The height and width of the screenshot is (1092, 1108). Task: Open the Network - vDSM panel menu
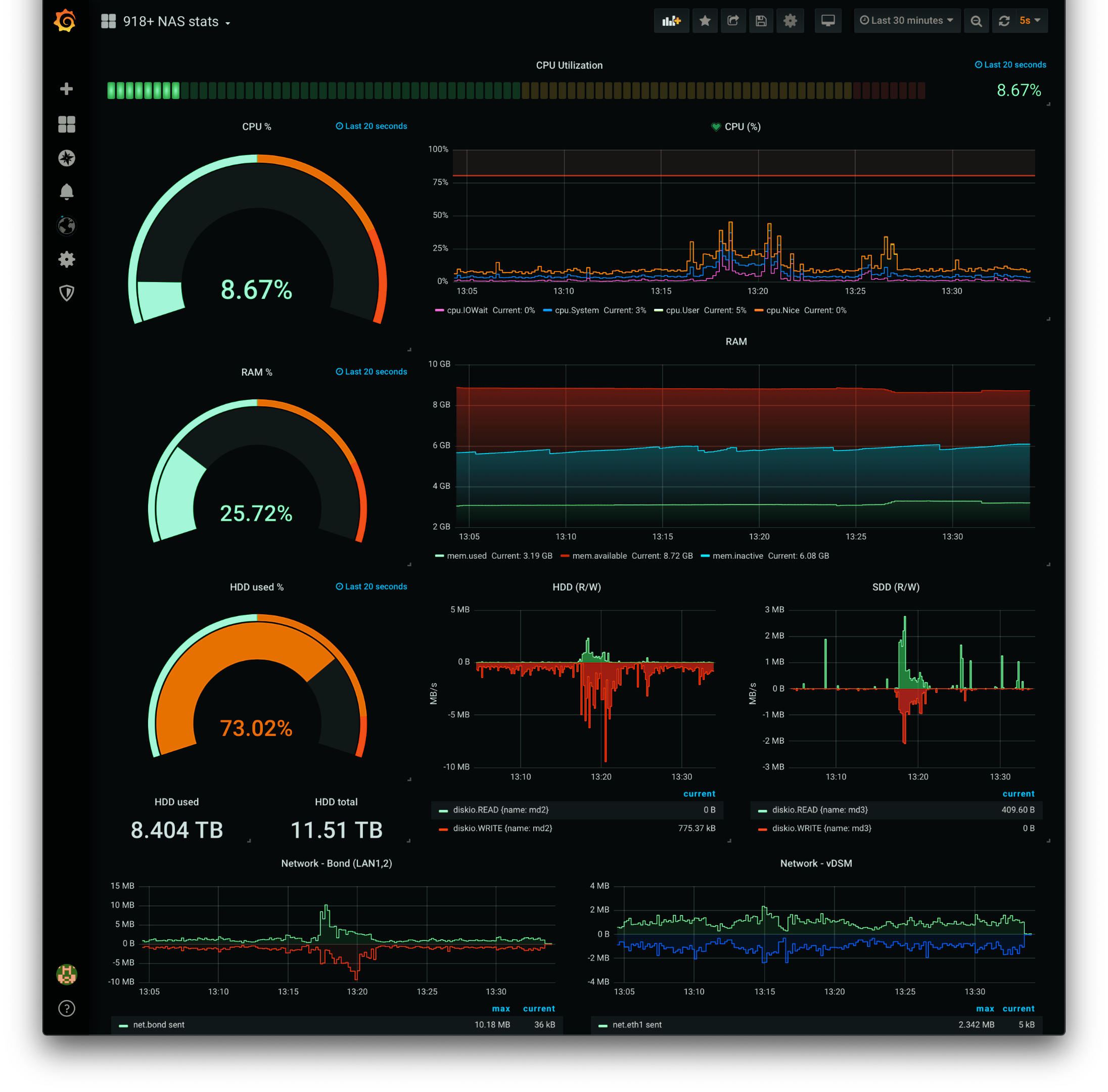click(815, 863)
